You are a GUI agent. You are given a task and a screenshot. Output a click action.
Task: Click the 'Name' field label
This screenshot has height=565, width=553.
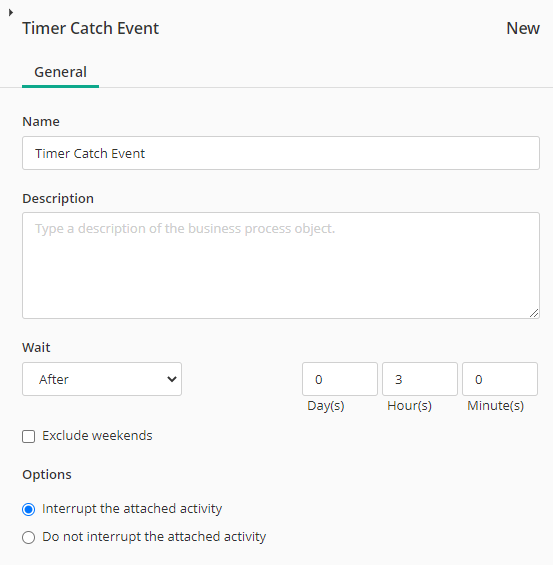[x=41, y=121]
